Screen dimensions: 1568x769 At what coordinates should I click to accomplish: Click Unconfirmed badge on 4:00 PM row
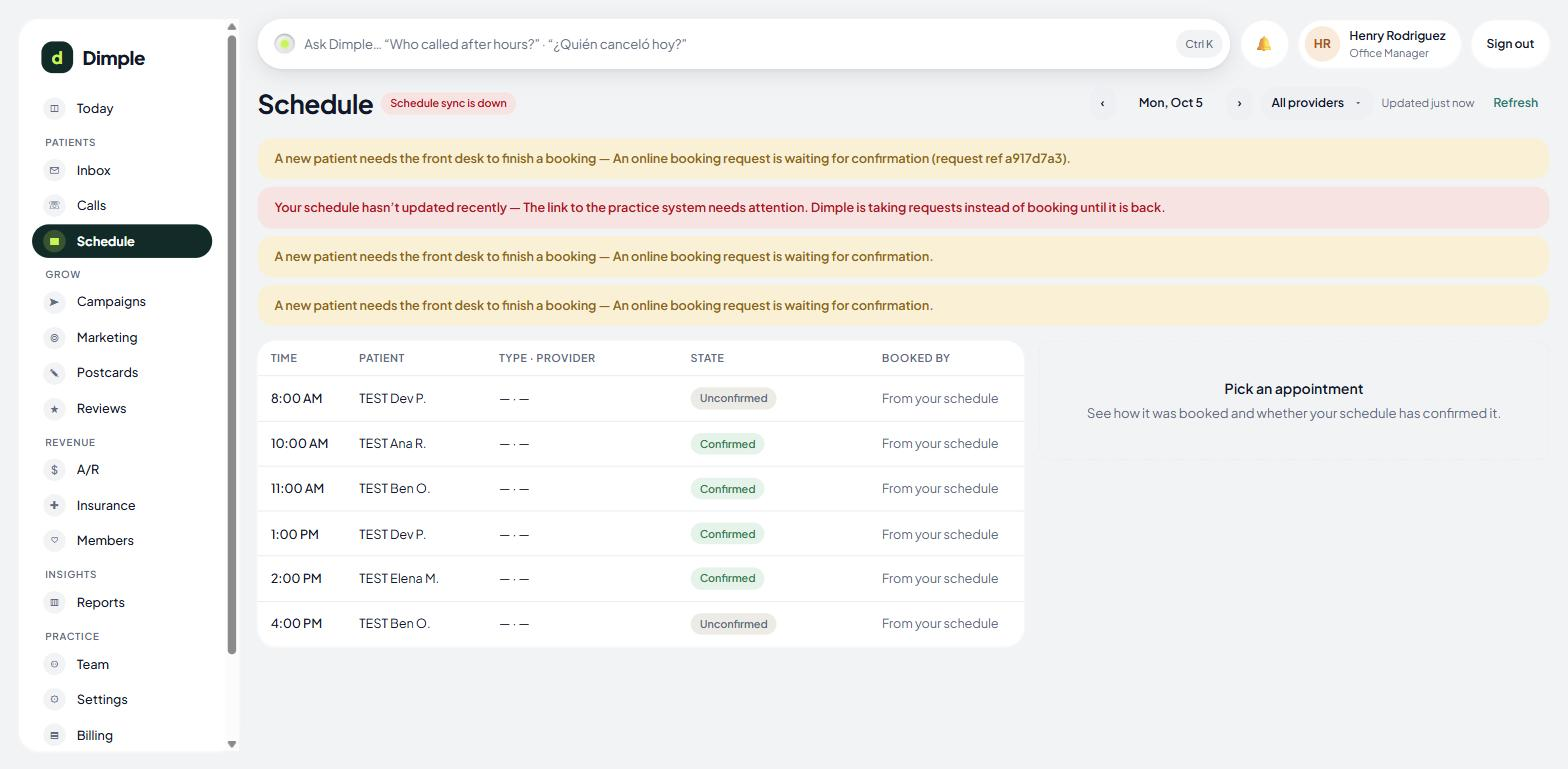[733, 624]
